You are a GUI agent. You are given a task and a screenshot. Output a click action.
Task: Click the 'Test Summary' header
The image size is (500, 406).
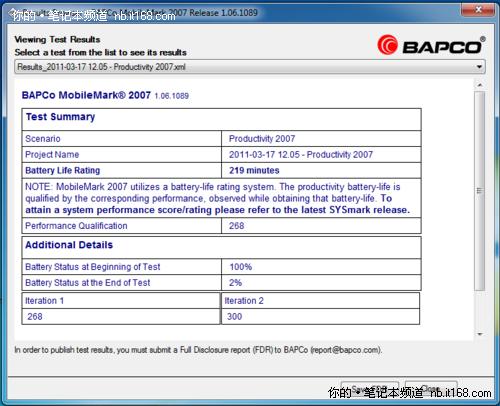pos(60,117)
